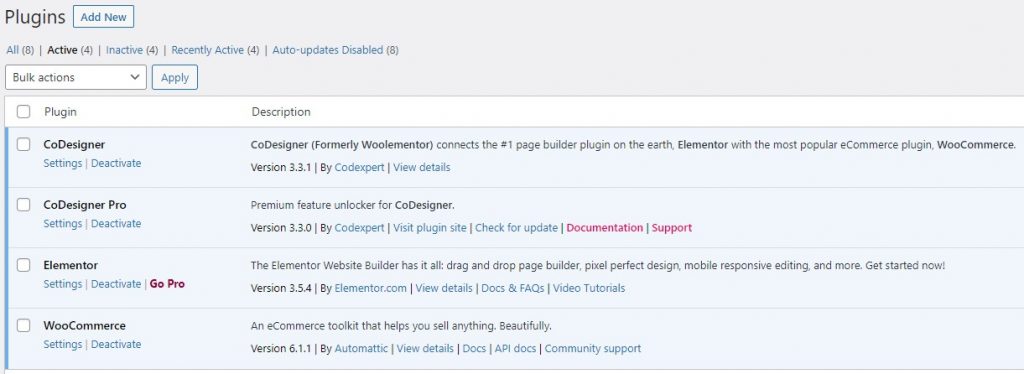Deactivate the WooCommerce plugin

[x=116, y=344]
